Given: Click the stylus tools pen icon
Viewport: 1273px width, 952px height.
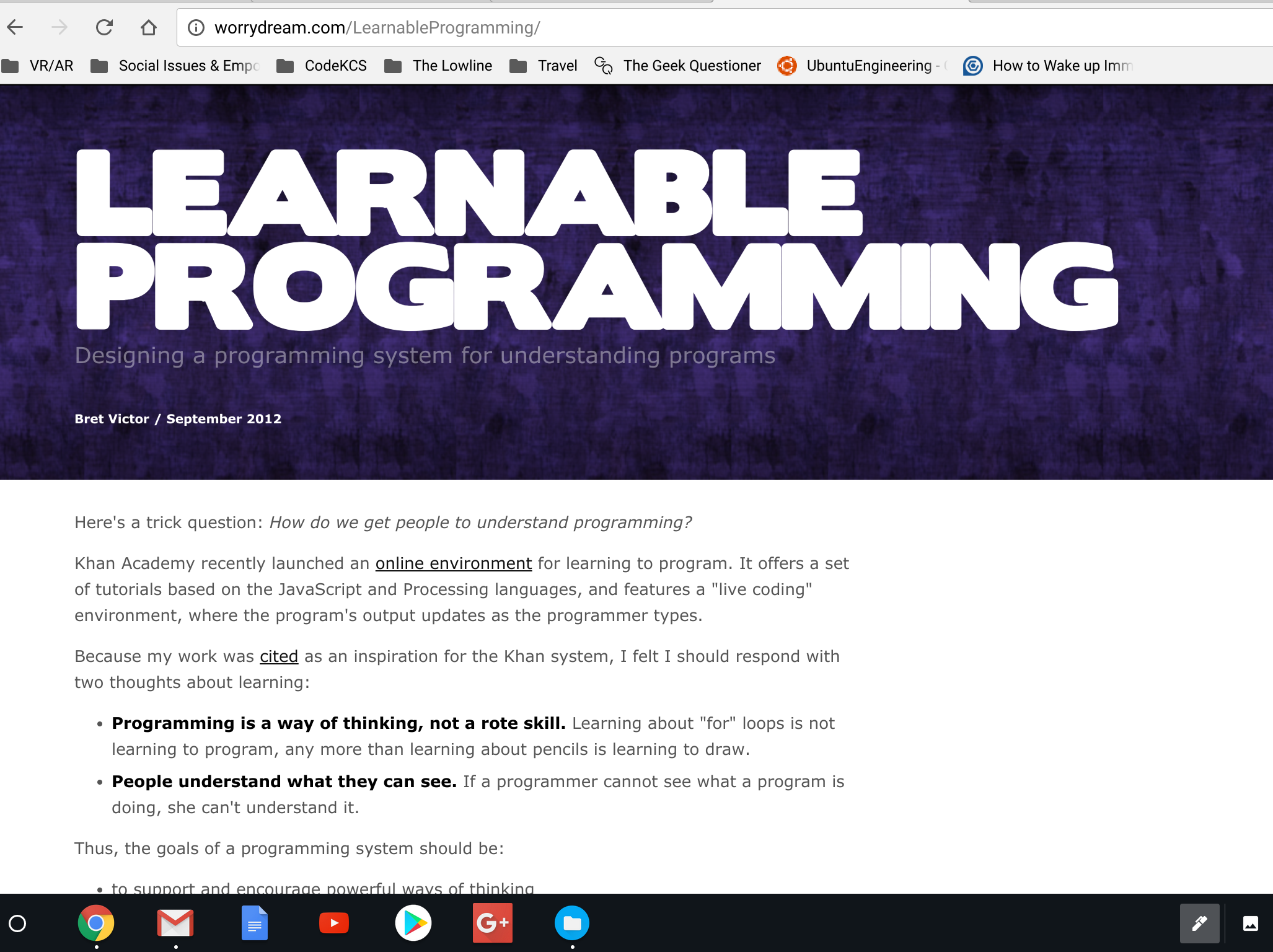Looking at the screenshot, I should coord(1199,923).
